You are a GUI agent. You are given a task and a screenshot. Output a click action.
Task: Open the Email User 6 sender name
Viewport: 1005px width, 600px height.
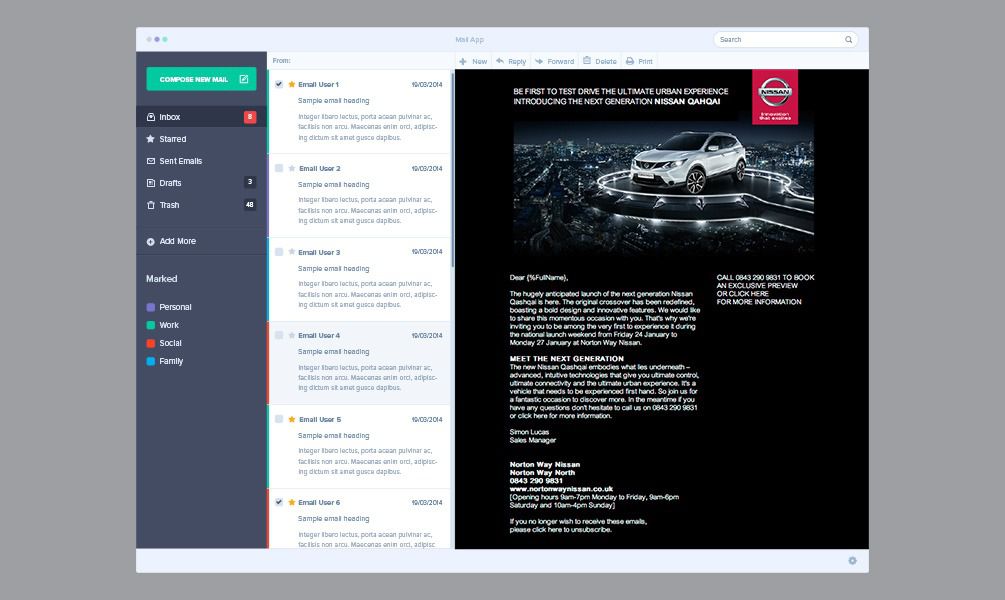tap(319, 503)
